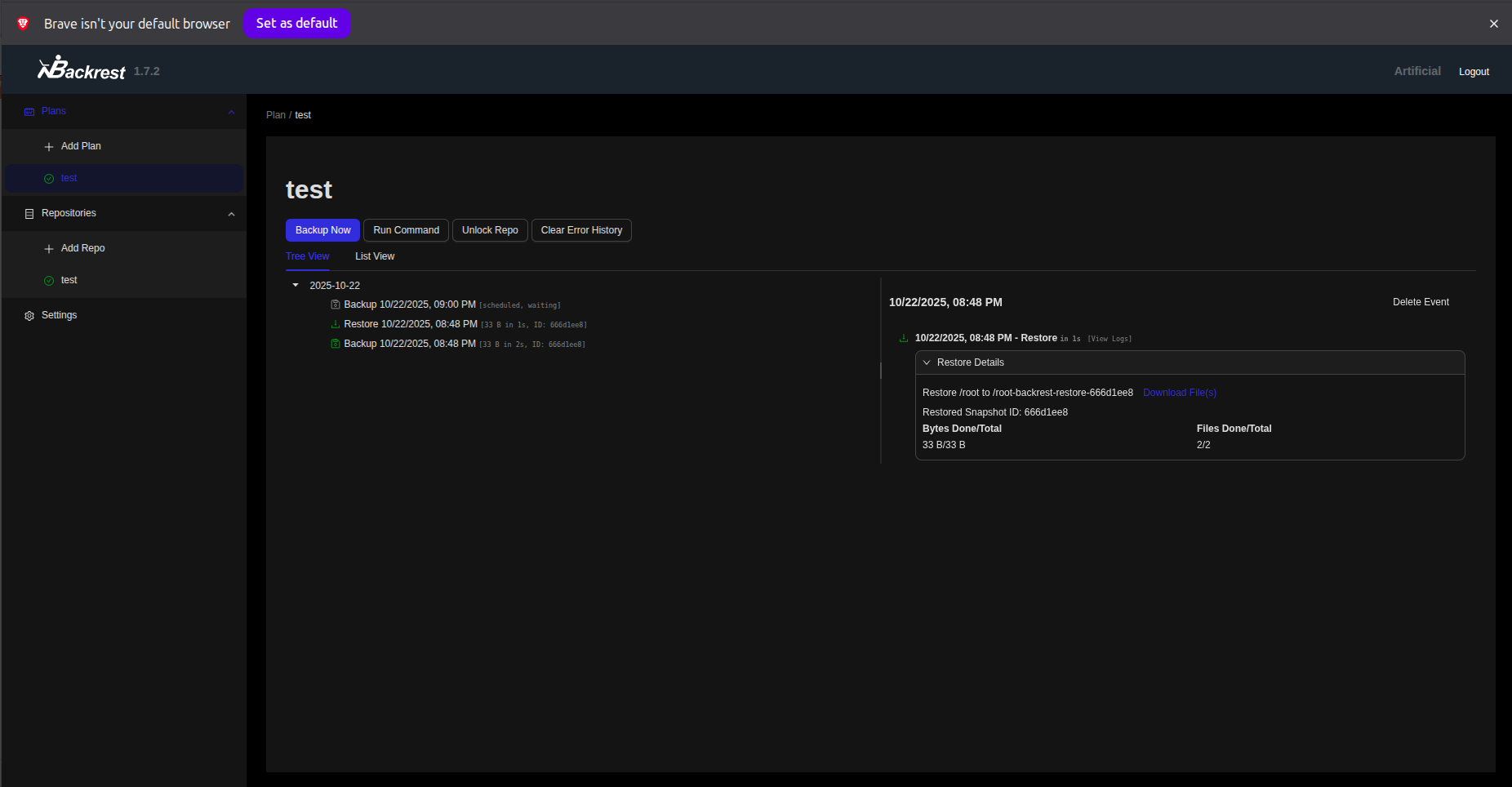This screenshot has width=1512, height=787.
Task: Click the 'Bytes Done/Total' label
Action: [x=962, y=429]
